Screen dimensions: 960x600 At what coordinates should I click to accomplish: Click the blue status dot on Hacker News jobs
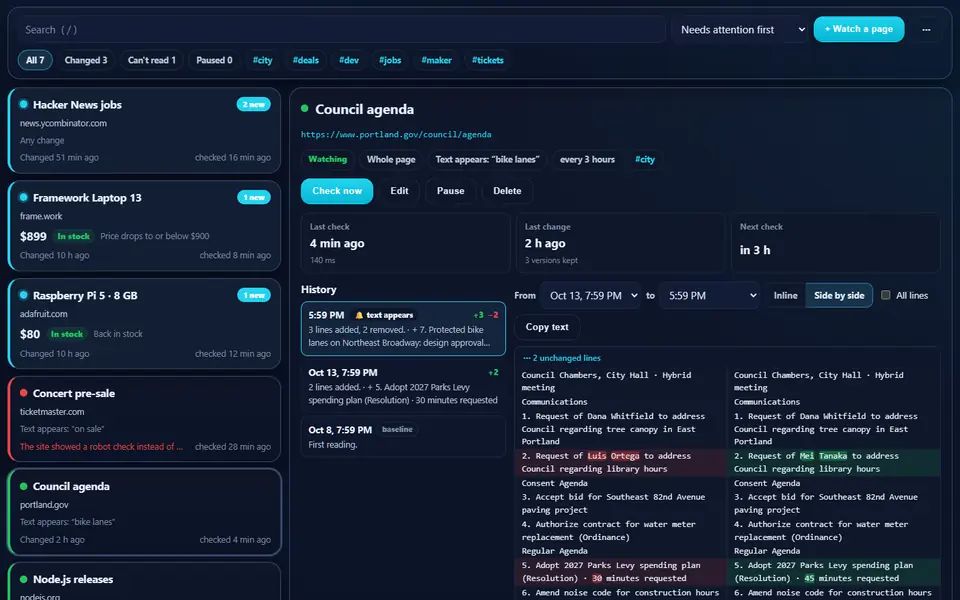(x=24, y=104)
